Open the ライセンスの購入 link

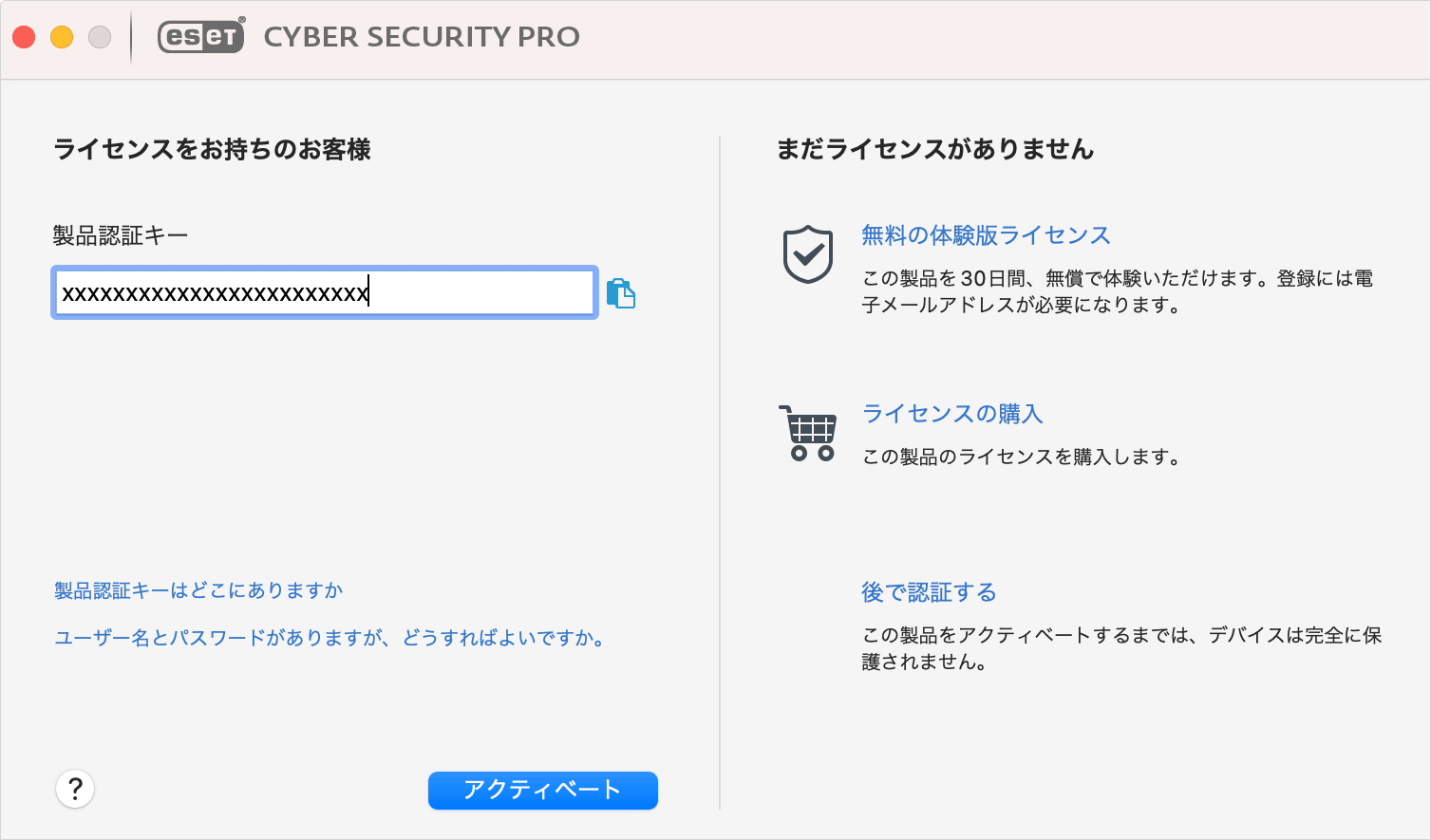pos(952,414)
